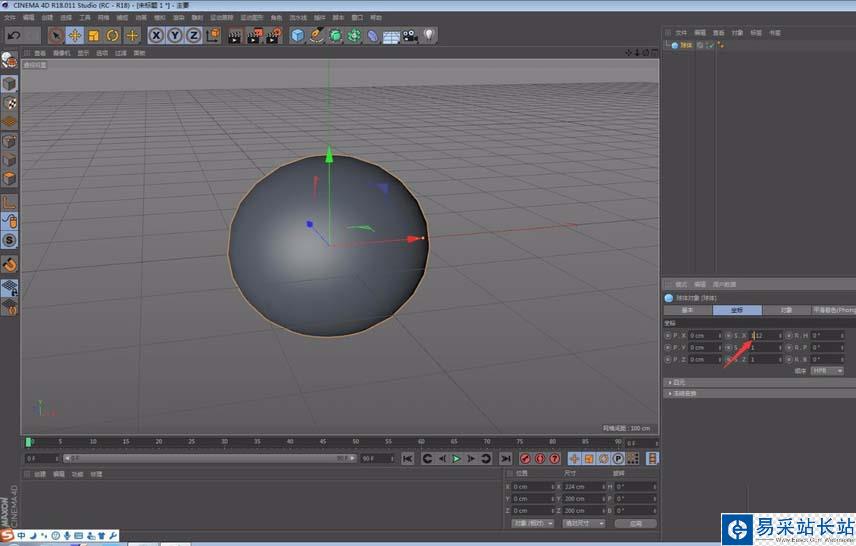Expand the 四元 collapsed section

pos(679,382)
